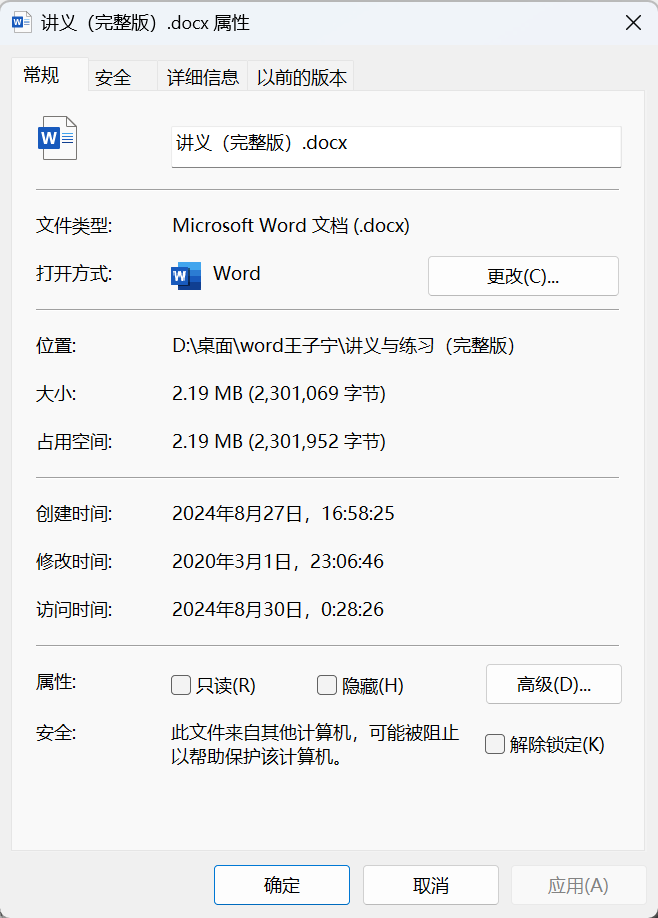Click the 访问时间: label
The height and width of the screenshot is (918, 658).
tap(74, 609)
